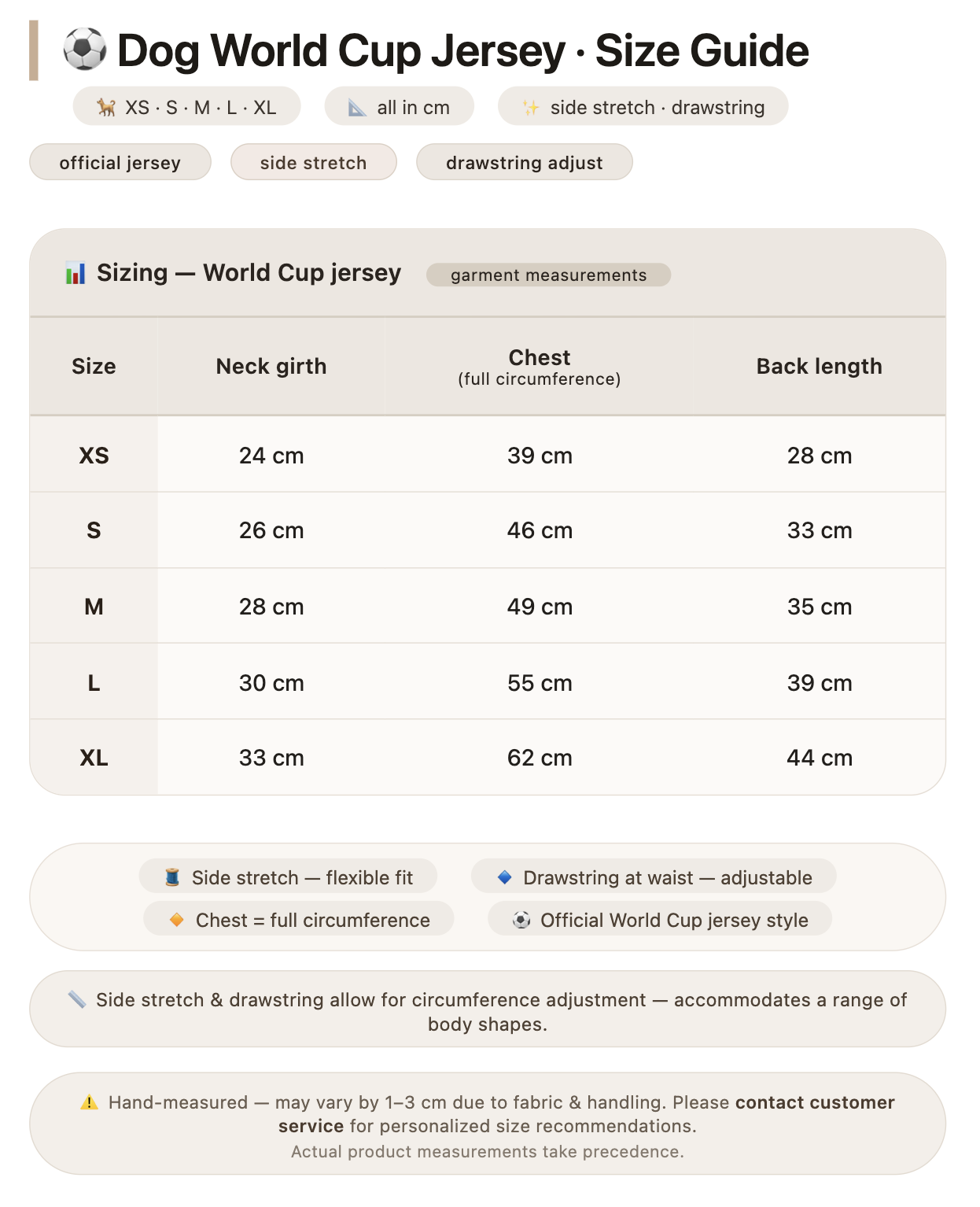This screenshot has width=980, height=1207.
Task: Click the 'garment measurements' badge
Action: click(549, 275)
